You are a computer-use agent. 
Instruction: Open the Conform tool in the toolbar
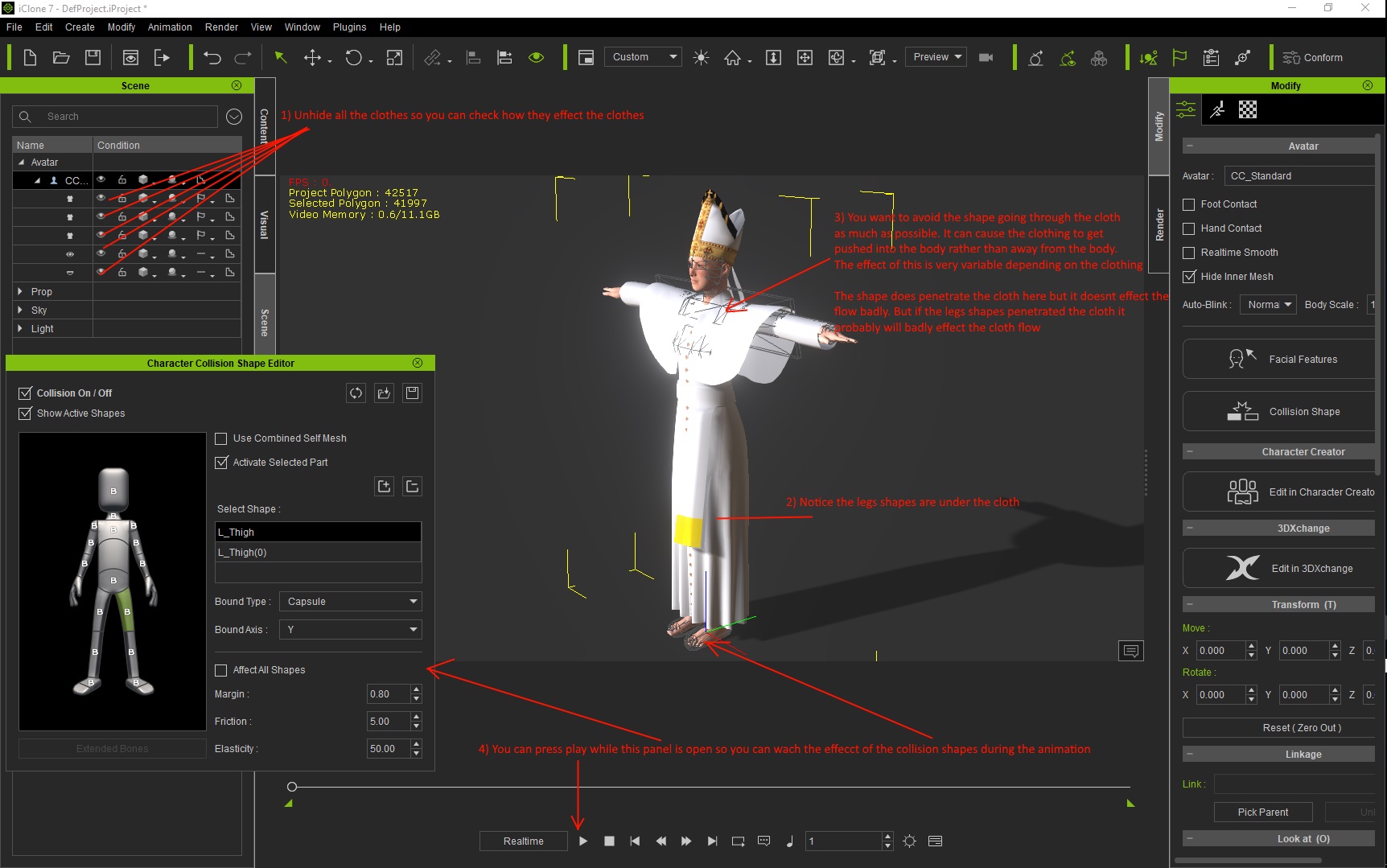point(1313,57)
